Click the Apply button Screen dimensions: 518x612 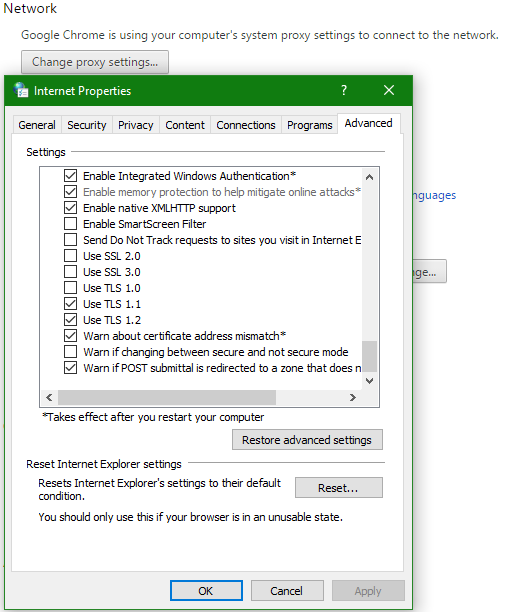pyautogui.click(x=368, y=591)
